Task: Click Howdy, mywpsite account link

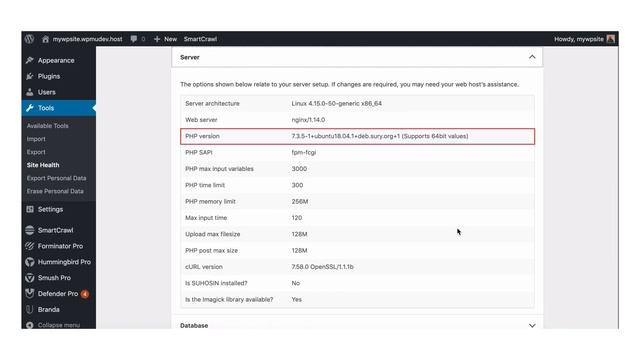Action: click(579, 39)
